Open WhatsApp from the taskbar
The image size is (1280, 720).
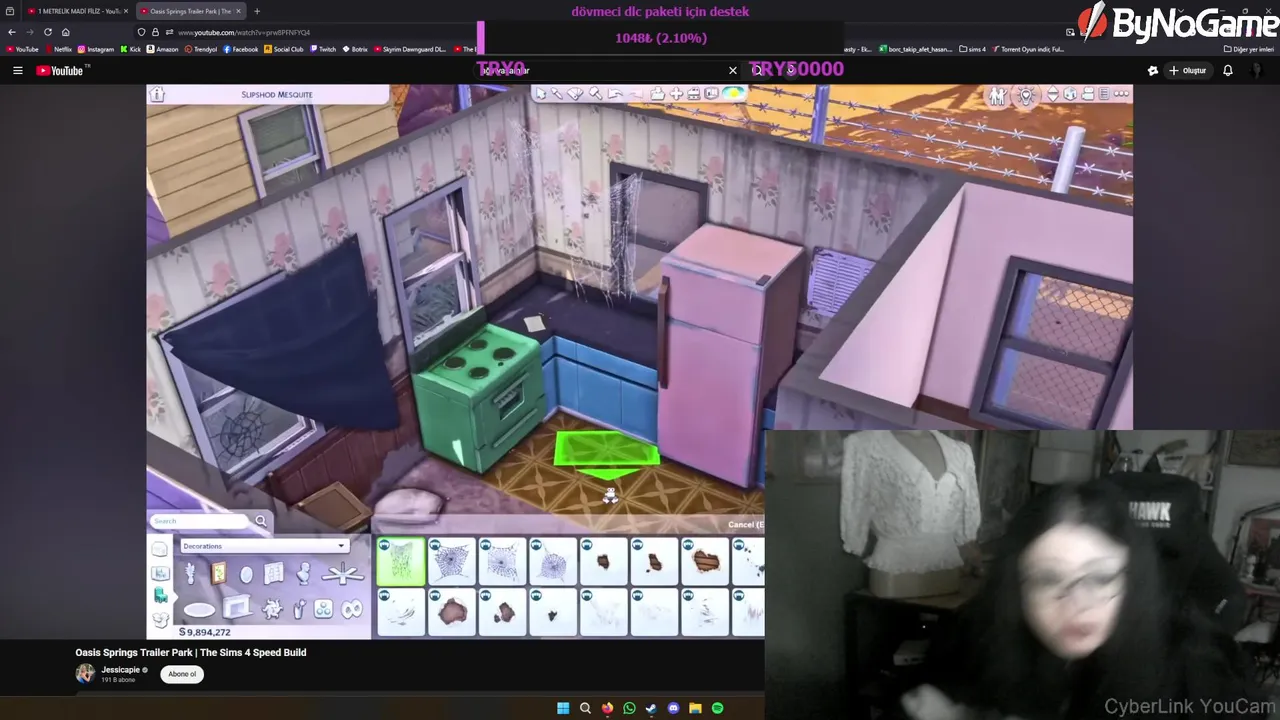[629, 708]
